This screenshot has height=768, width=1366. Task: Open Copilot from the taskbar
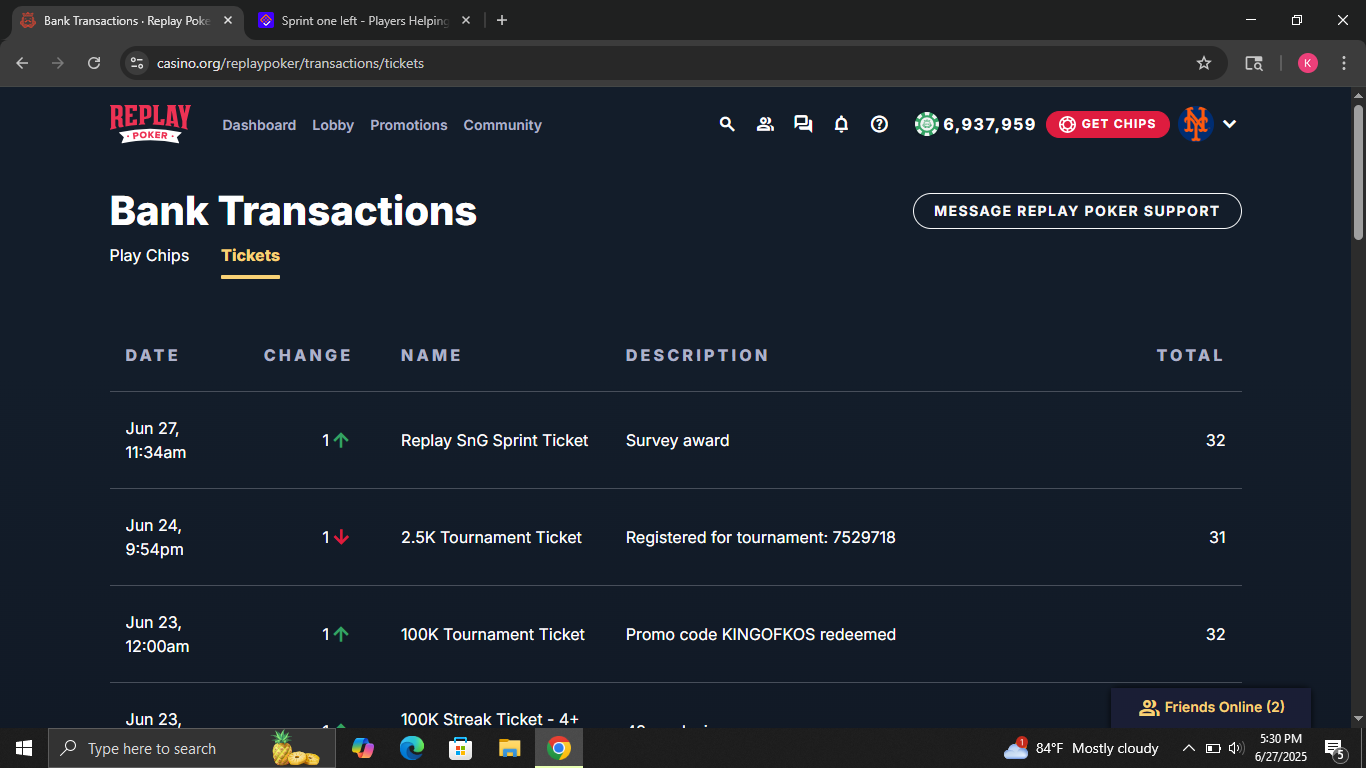click(x=363, y=748)
